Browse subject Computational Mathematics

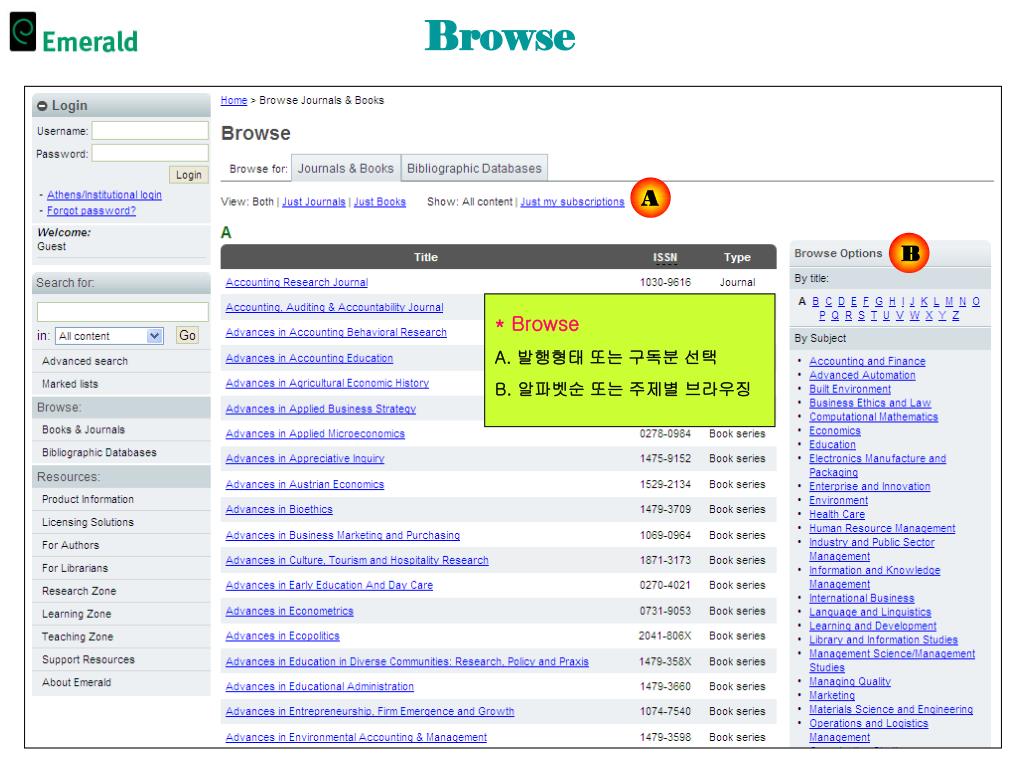874,417
